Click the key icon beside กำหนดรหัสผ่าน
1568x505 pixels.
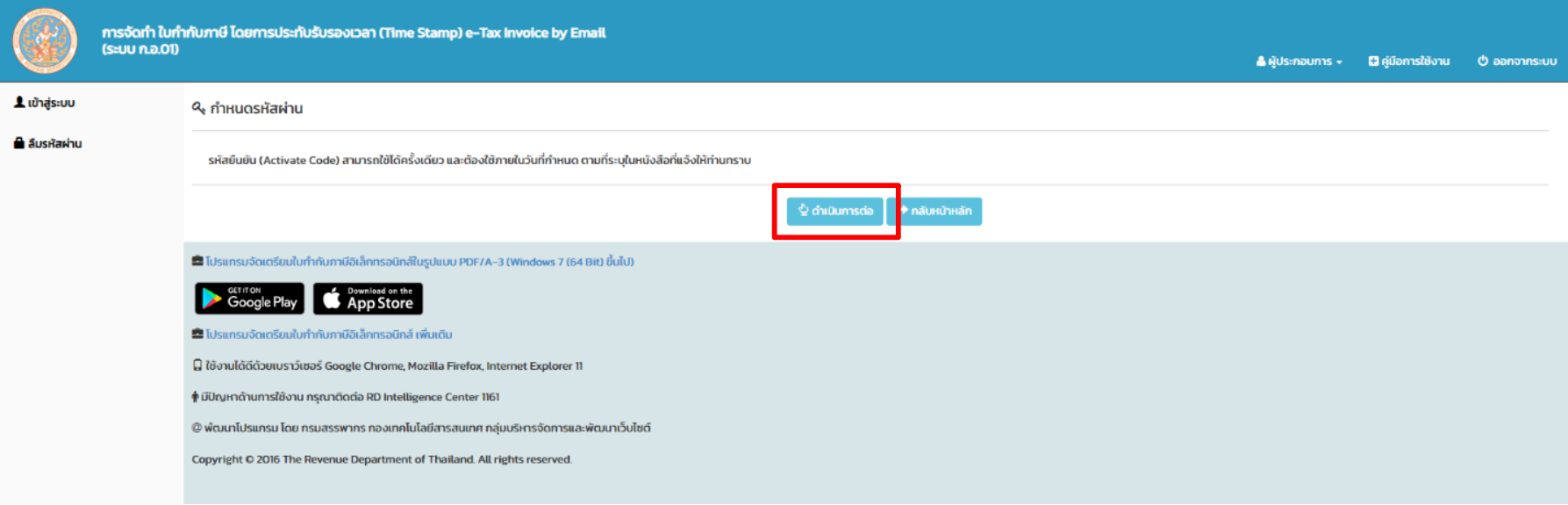tap(198, 108)
